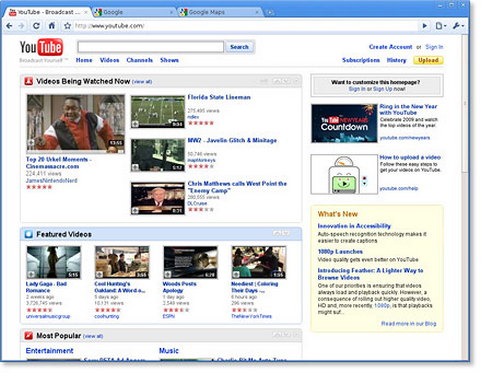
Task: Open youtube.com/help link
Action: [x=399, y=188]
